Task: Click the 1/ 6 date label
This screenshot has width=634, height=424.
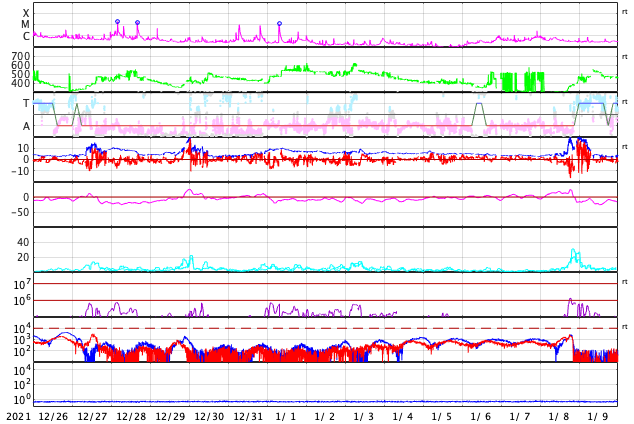Action: click(481, 417)
